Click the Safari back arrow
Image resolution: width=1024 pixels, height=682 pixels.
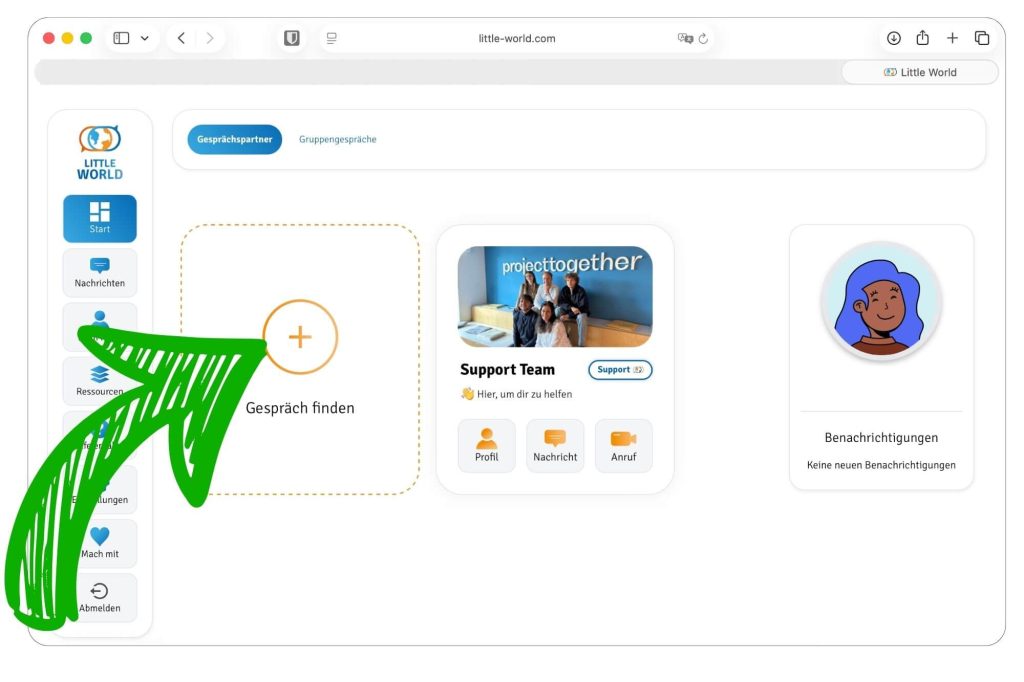pos(181,38)
